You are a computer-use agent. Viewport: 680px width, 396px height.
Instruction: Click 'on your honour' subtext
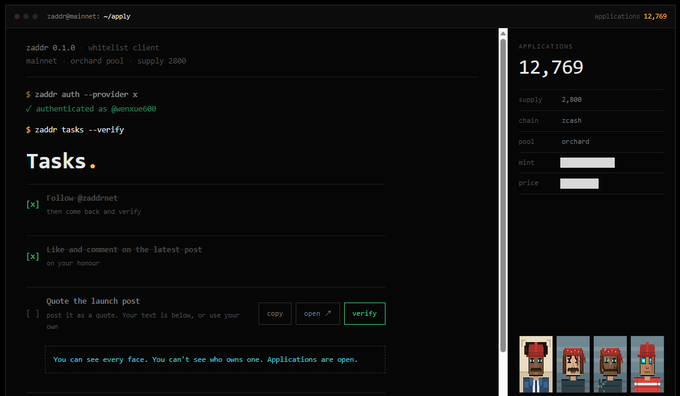73,263
